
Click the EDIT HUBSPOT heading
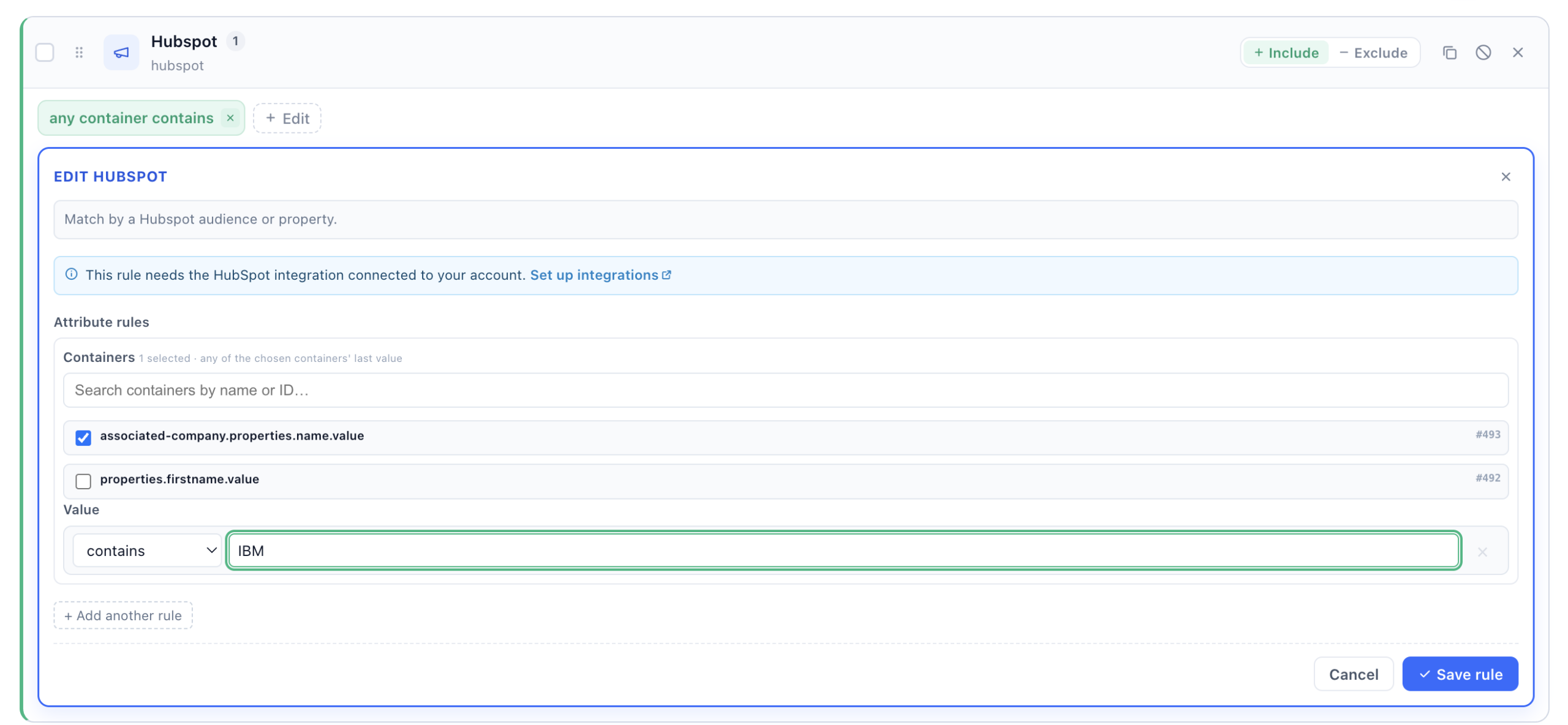(x=110, y=177)
